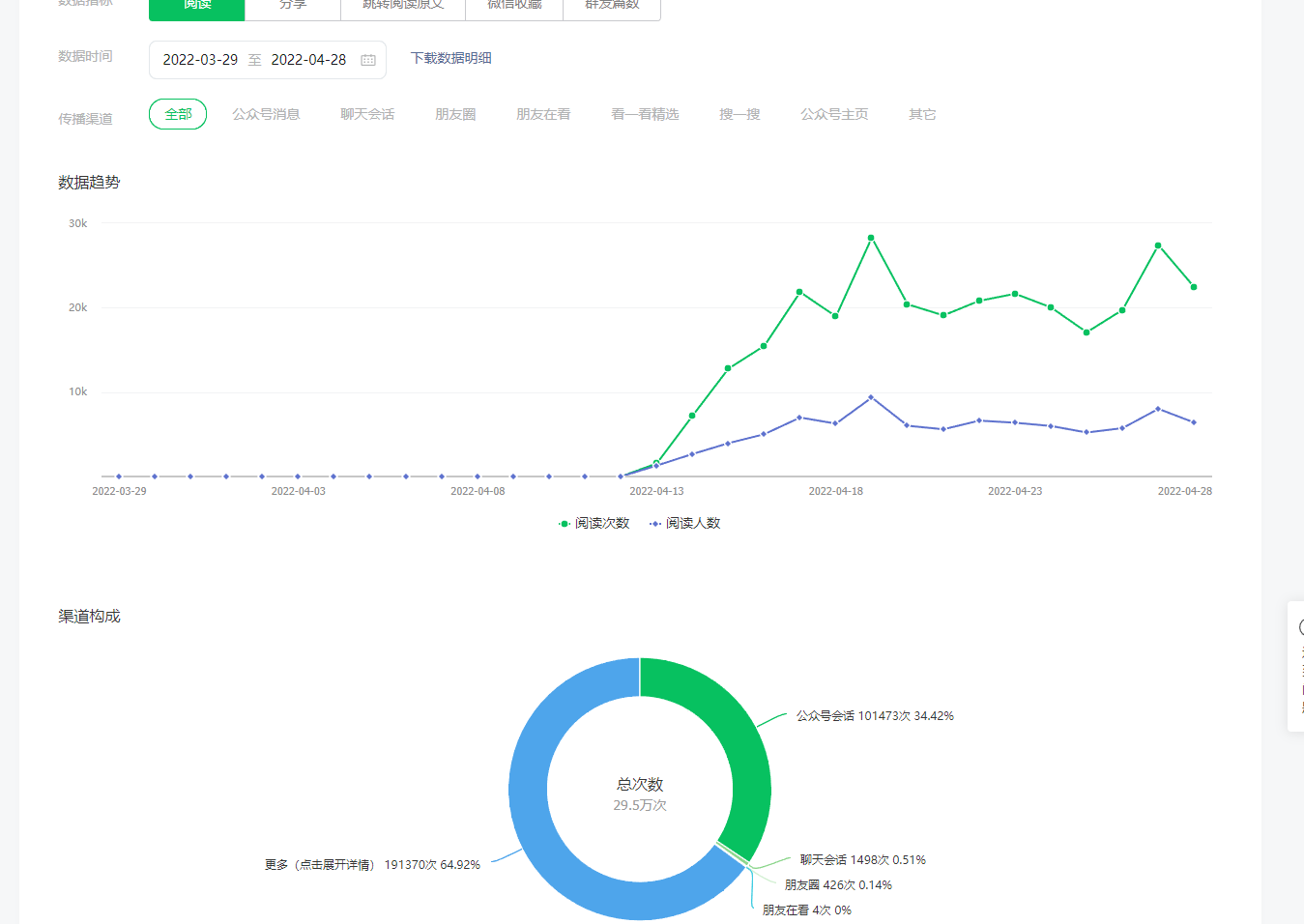Open the calendar icon in date range field
The height and width of the screenshot is (924, 1304).
368,60
